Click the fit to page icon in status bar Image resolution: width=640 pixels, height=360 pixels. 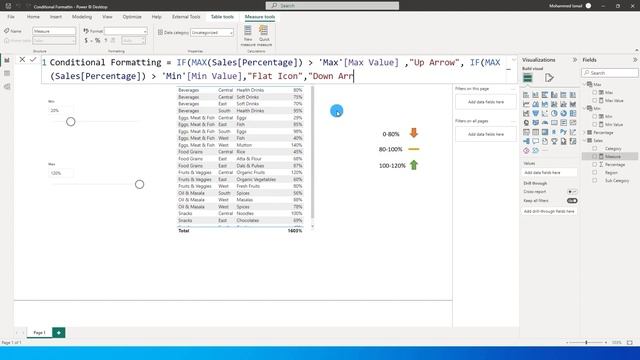pyautogui.click(x=630, y=342)
